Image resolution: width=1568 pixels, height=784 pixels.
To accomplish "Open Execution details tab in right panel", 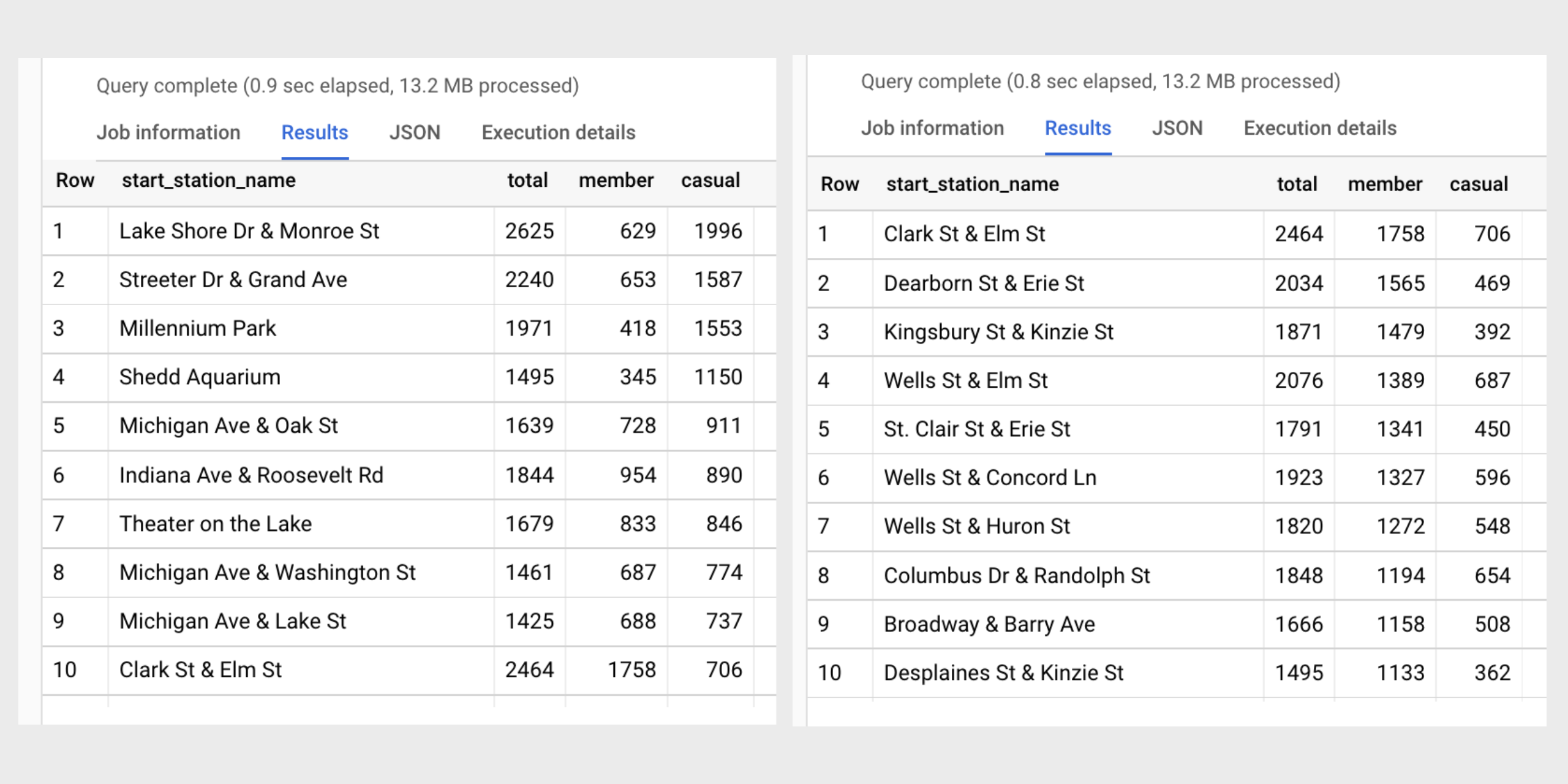I will (x=1321, y=128).
